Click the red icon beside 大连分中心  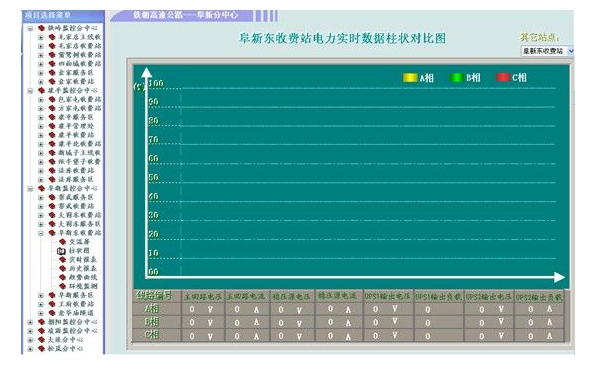click(41, 339)
